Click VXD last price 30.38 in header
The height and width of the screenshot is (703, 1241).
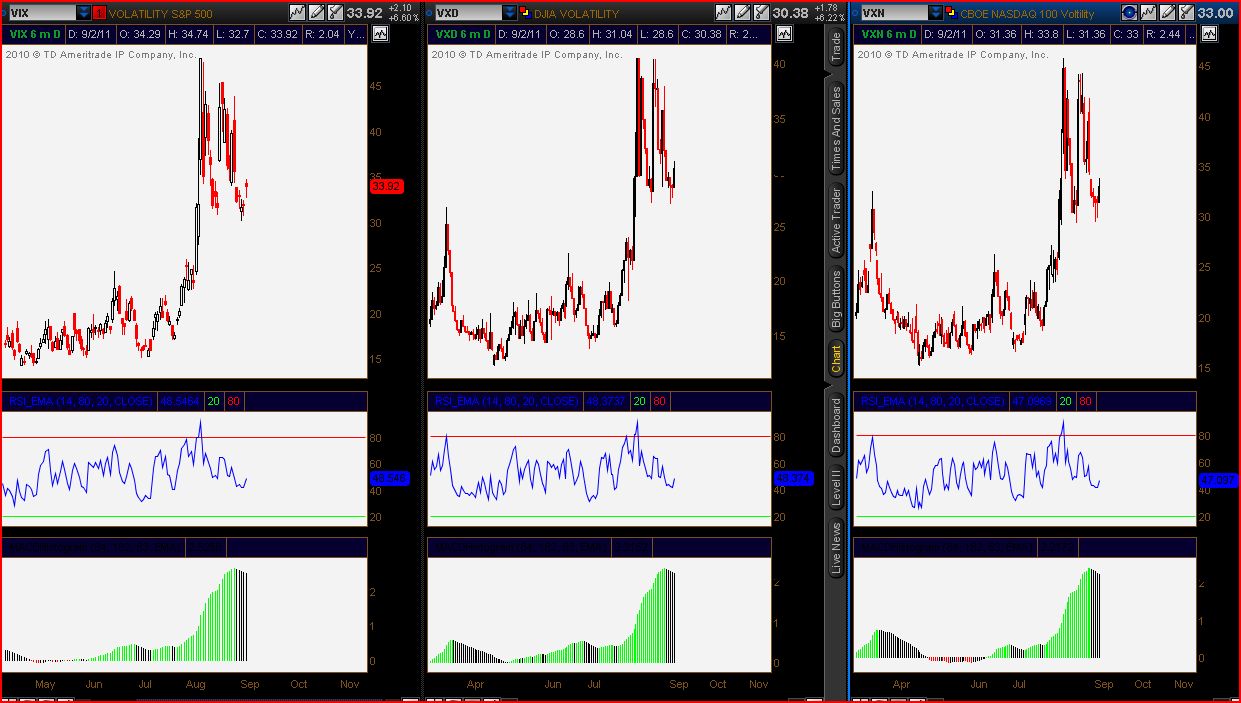pyautogui.click(x=790, y=13)
